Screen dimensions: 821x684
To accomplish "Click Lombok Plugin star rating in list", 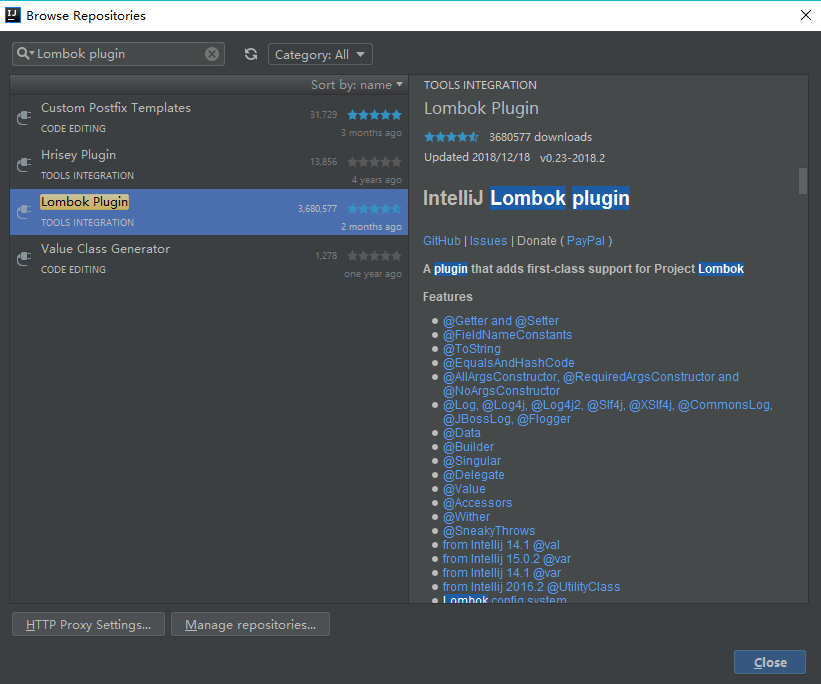I will [x=374, y=208].
